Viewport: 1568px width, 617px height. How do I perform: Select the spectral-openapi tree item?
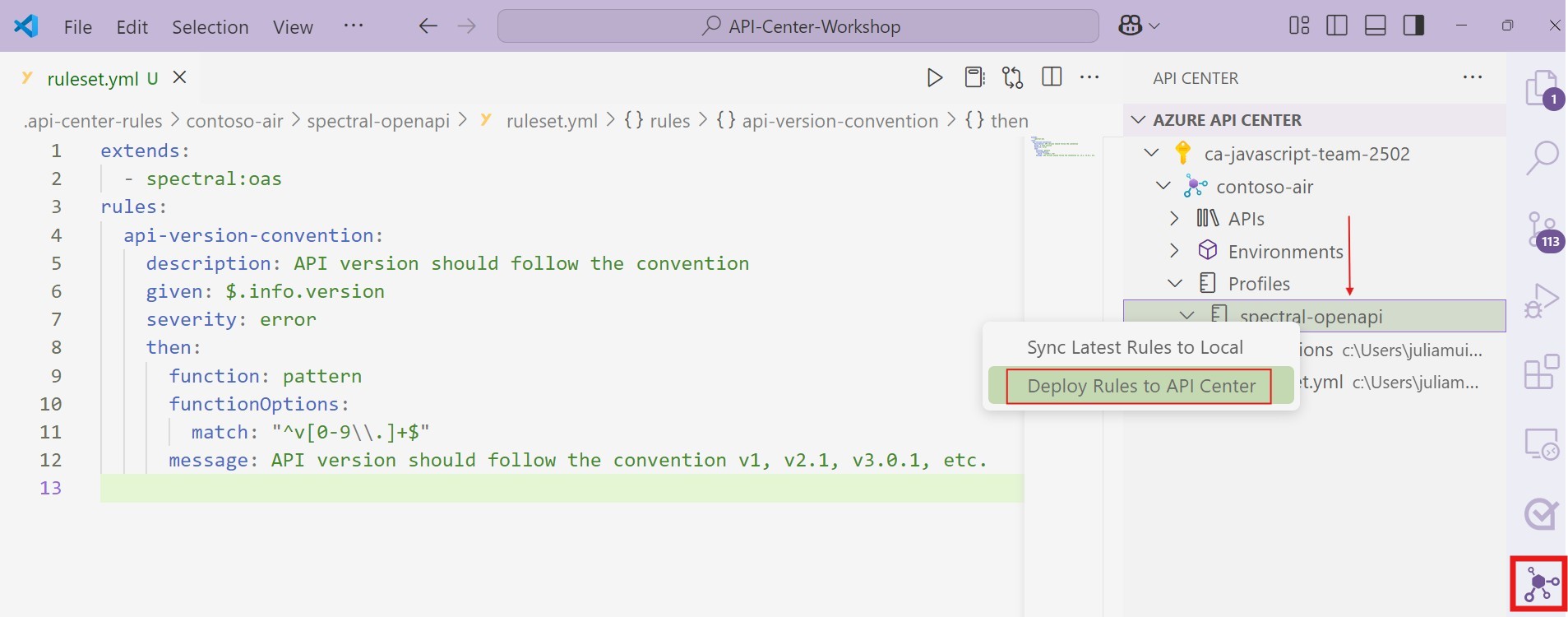pyautogui.click(x=1315, y=316)
